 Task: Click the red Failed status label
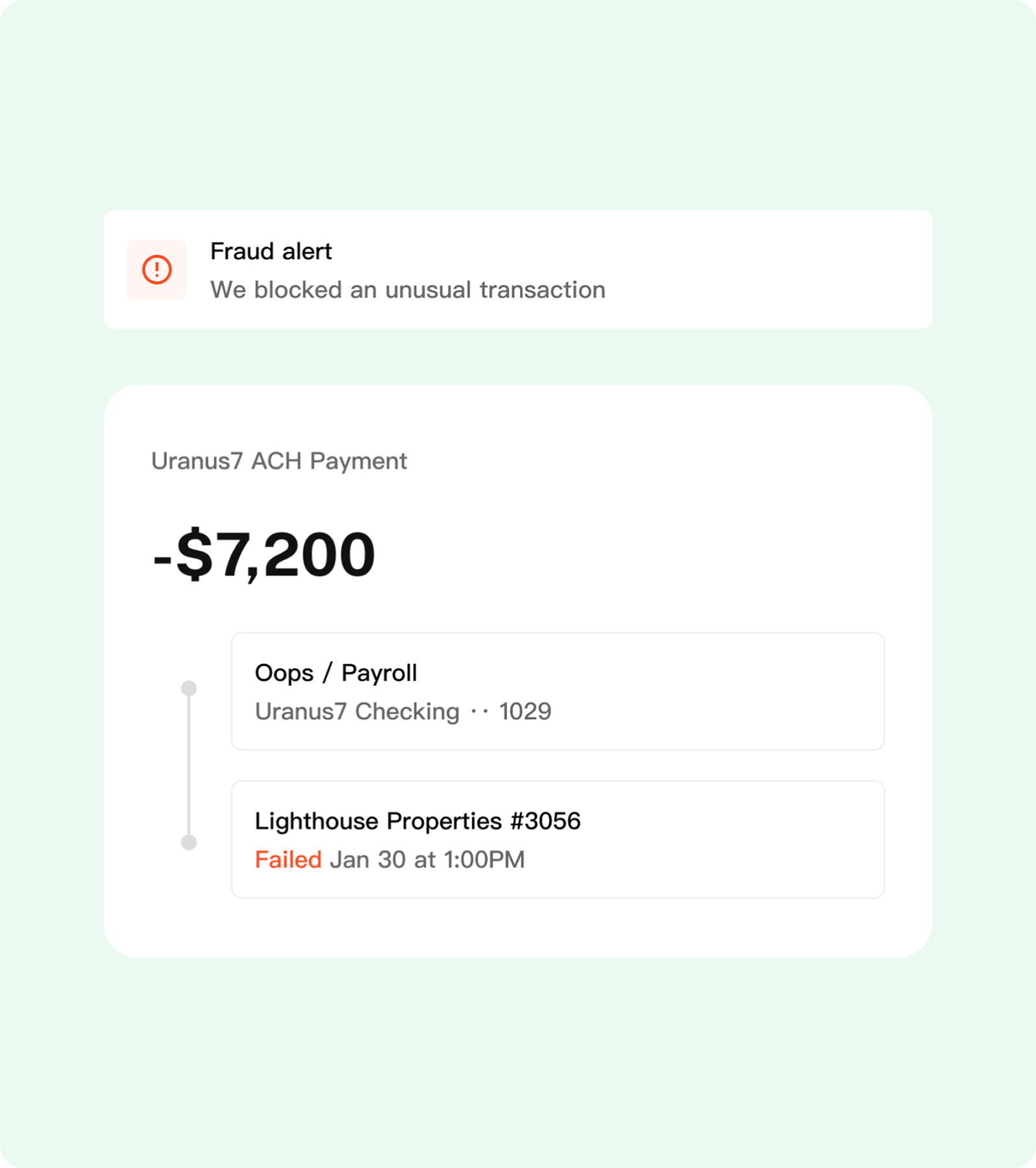[x=288, y=860]
